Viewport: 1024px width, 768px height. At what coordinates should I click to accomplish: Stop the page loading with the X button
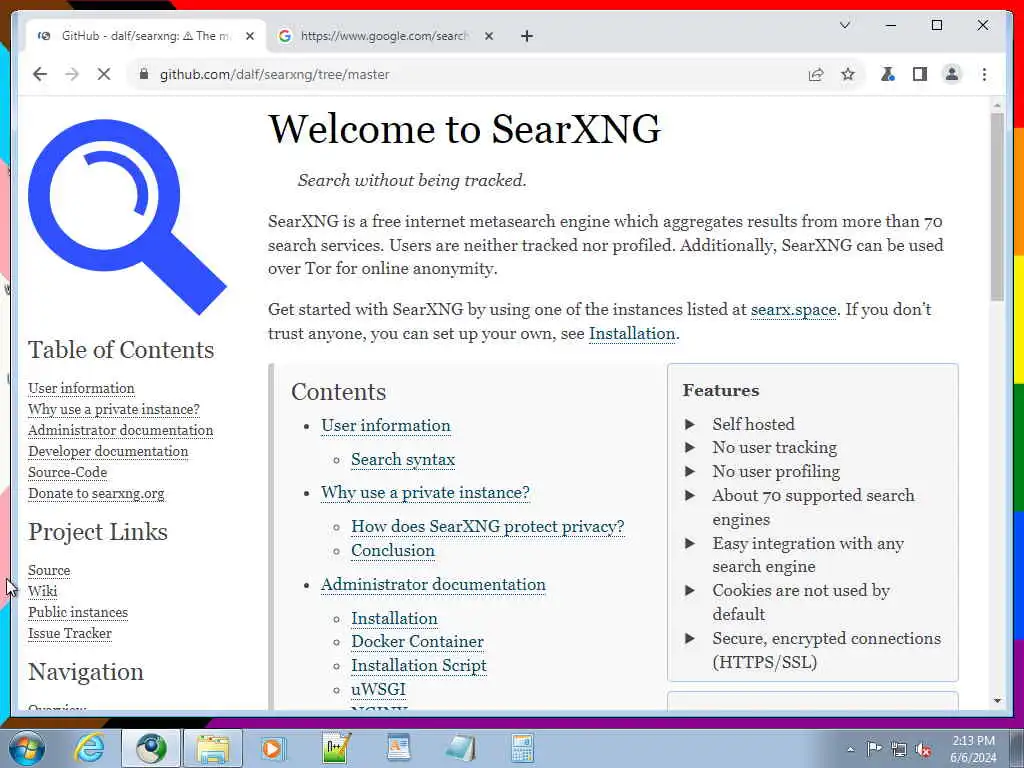tap(104, 74)
